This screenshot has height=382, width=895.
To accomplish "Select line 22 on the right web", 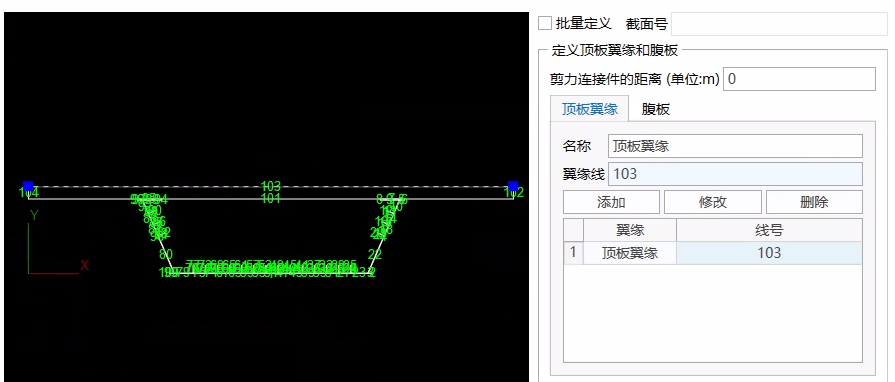I will click(x=375, y=254).
